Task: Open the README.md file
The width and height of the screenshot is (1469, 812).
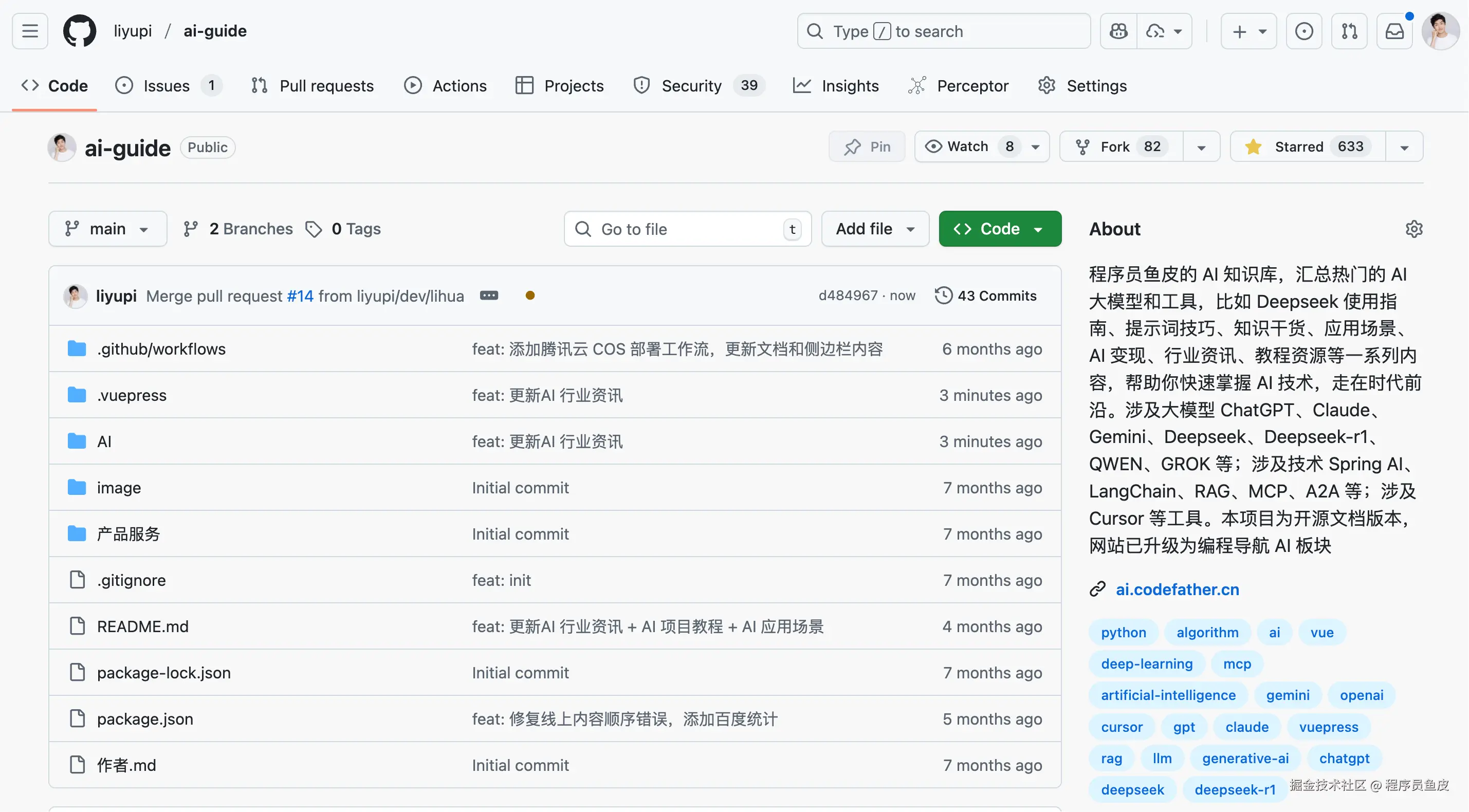Action: pyautogui.click(x=142, y=626)
